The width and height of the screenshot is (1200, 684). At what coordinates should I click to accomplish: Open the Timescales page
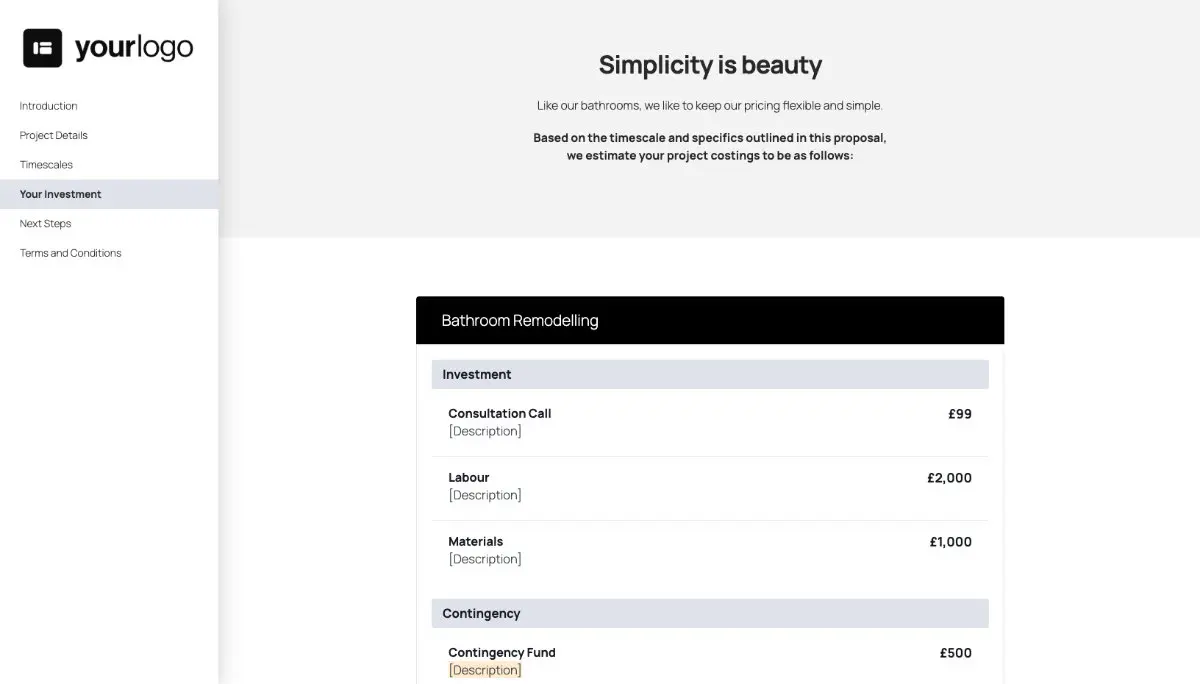(x=46, y=164)
